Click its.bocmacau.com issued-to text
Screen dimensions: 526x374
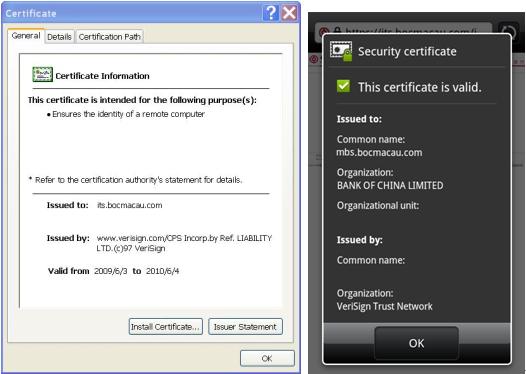(129, 205)
